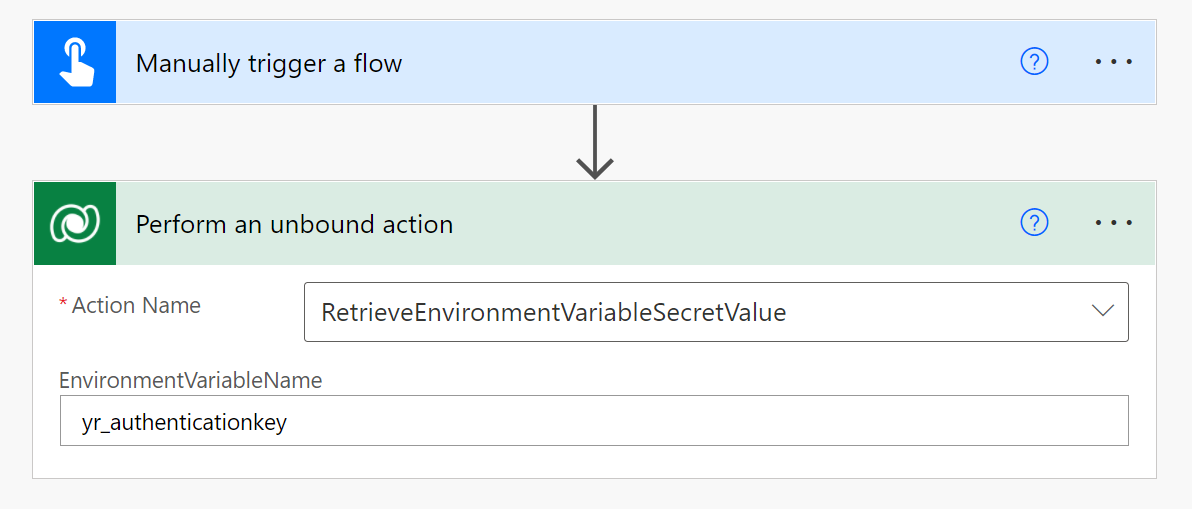
Task: Expand the Action Name dropdown chevron
Action: pyautogui.click(x=1103, y=311)
